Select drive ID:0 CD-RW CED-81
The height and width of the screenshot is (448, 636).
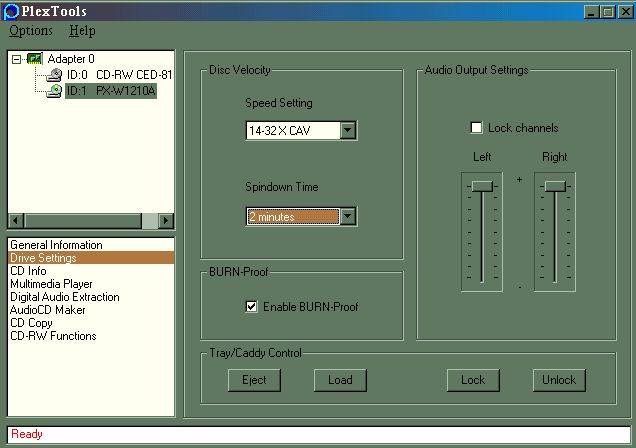tap(120, 75)
